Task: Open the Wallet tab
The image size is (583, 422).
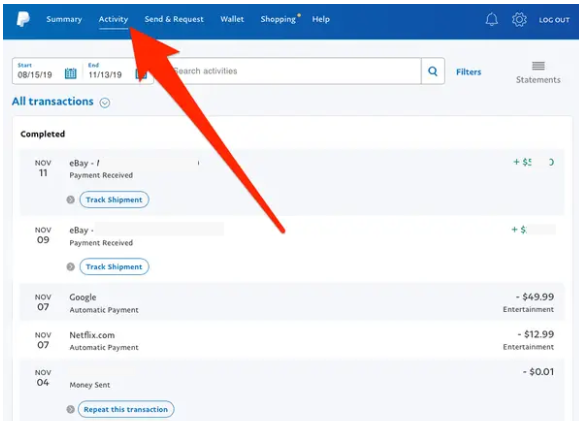Action: [232, 19]
